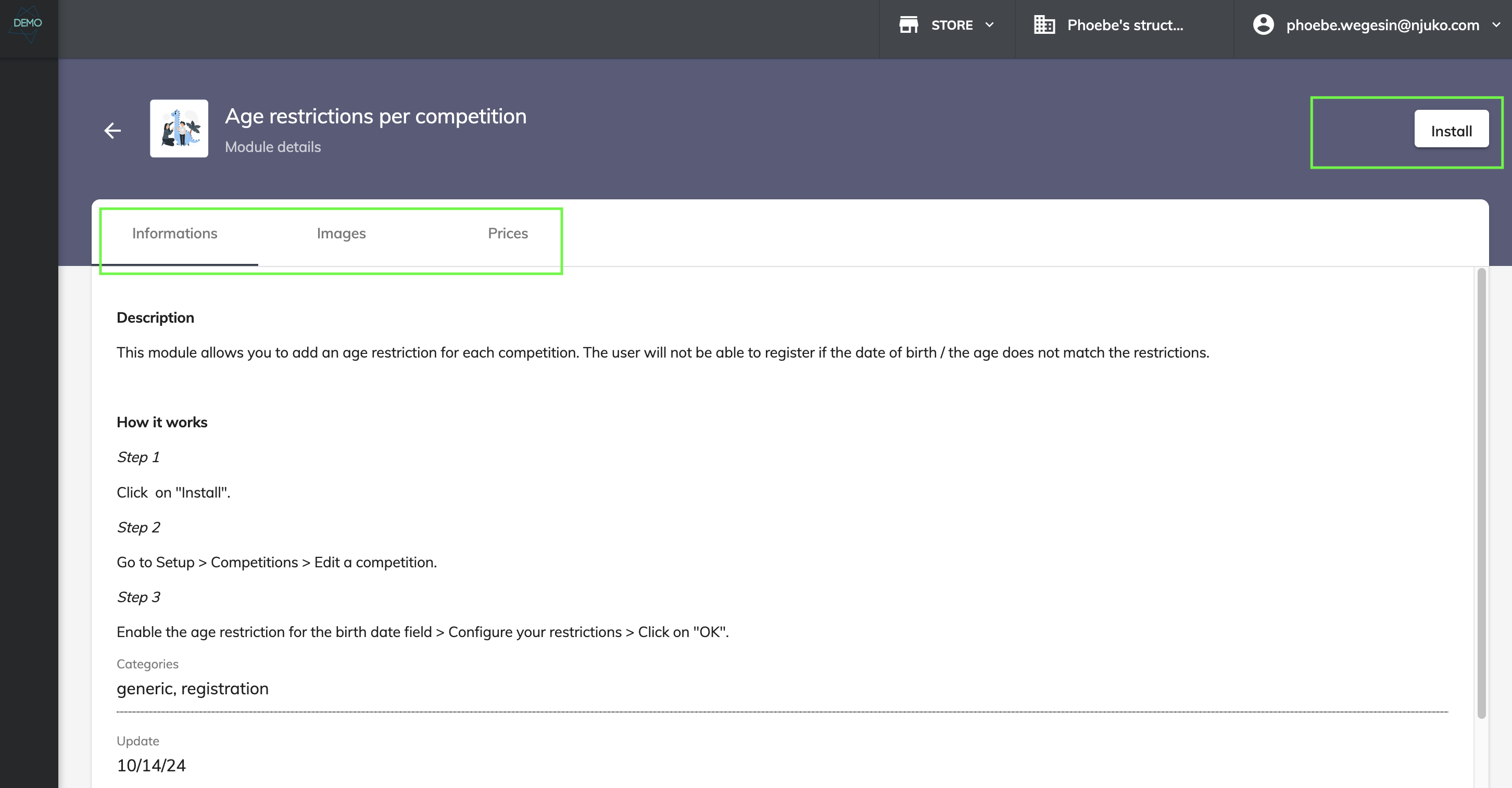Click 'This module allows you' description paragraph
This screenshot has width=1512, height=788.
(x=663, y=352)
